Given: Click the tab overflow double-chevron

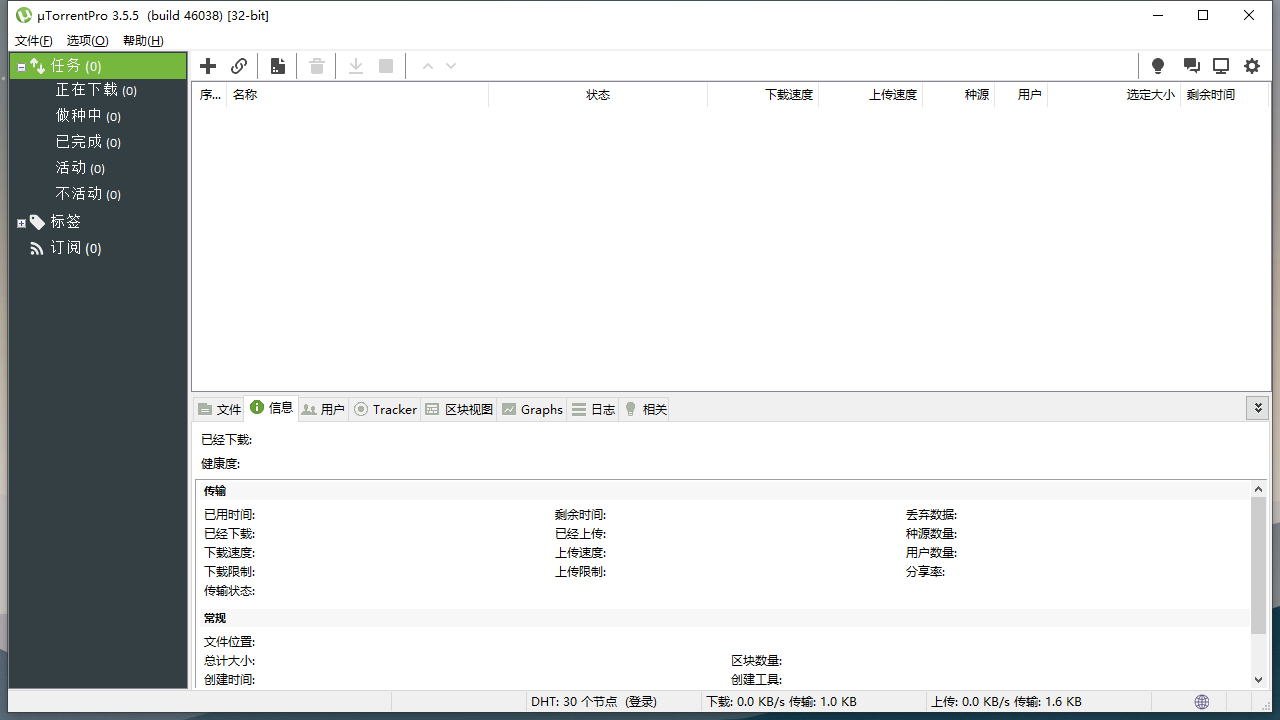Looking at the screenshot, I should (1258, 408).
